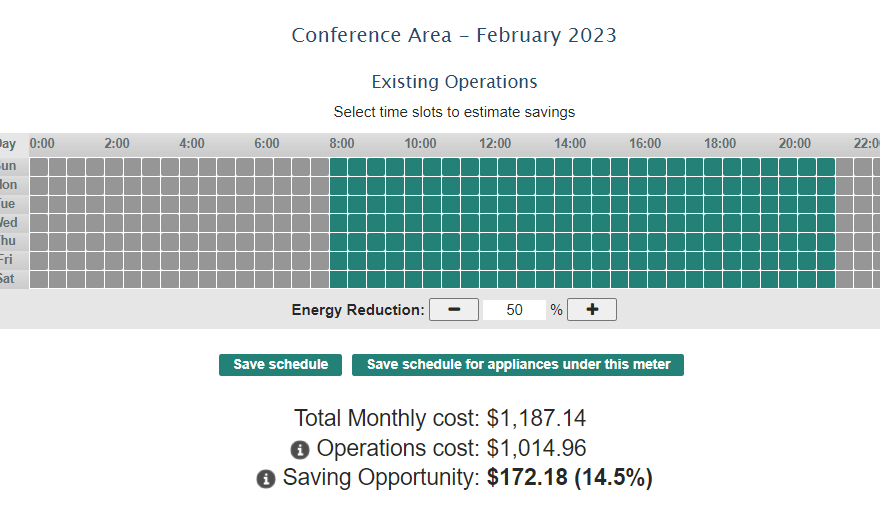Screen dimensions: 880x514
Task: Toggle the Sunday 8:00 time slot
Action: pyautogui.click(x=338, y=166)
